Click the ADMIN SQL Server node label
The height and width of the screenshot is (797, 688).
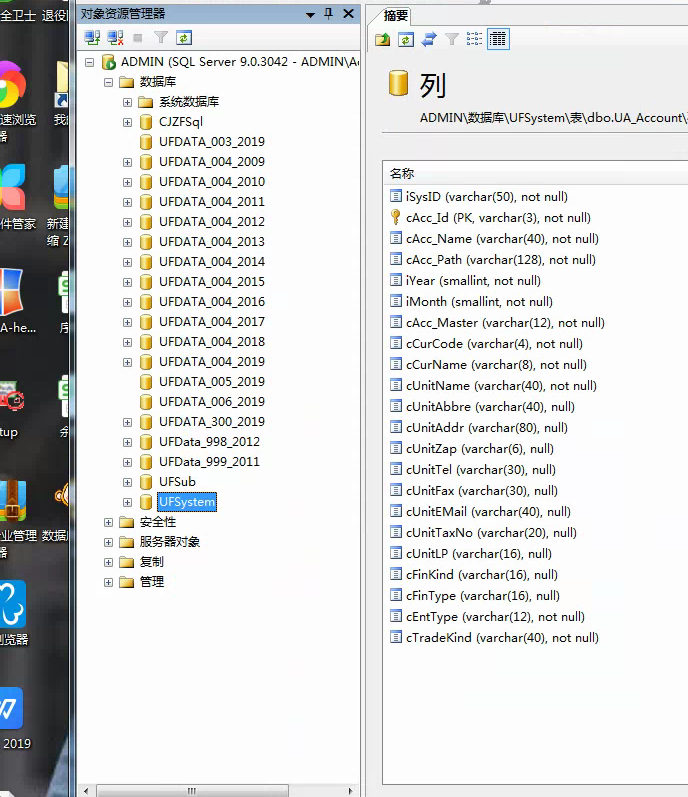tap(239, 62)
